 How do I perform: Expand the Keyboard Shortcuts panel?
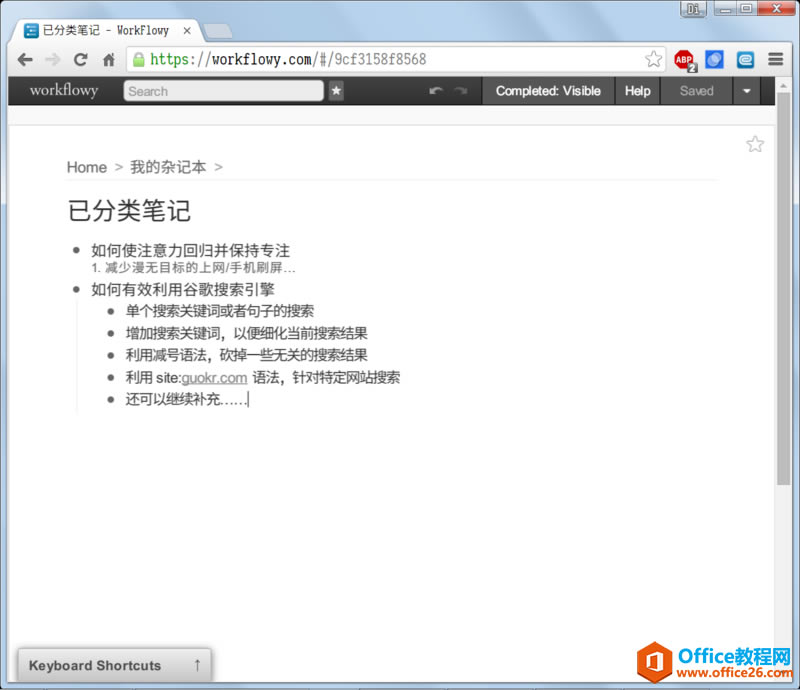click(113, 665)
